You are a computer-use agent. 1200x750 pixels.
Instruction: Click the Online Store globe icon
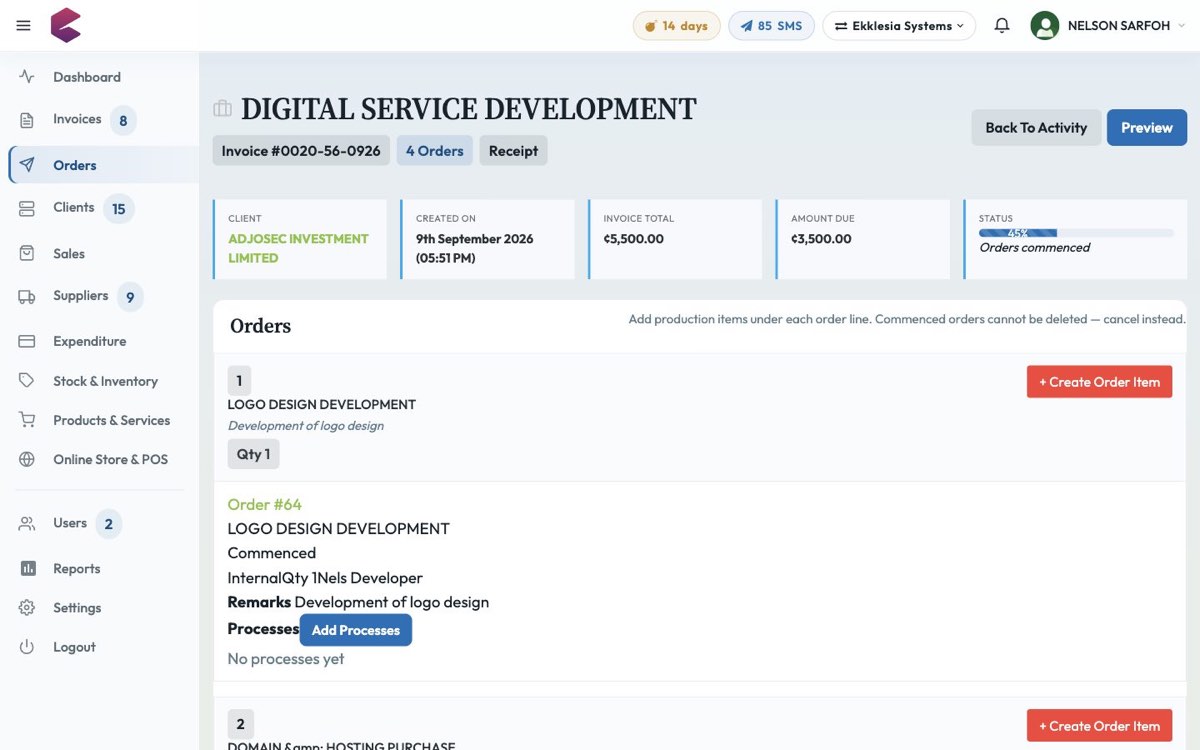[27, 460]
